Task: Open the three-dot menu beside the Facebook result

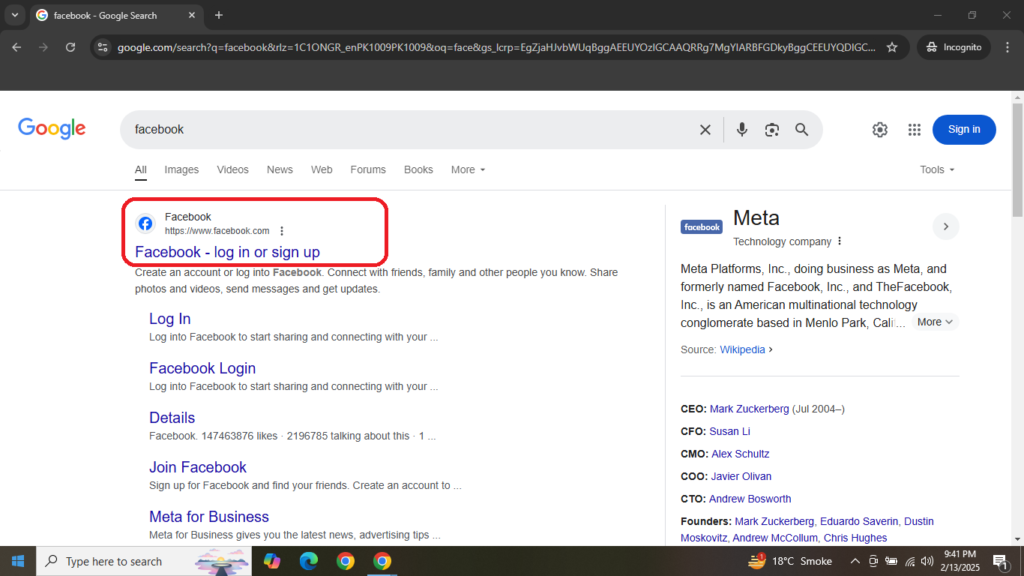Action: [x=281, y=229]
